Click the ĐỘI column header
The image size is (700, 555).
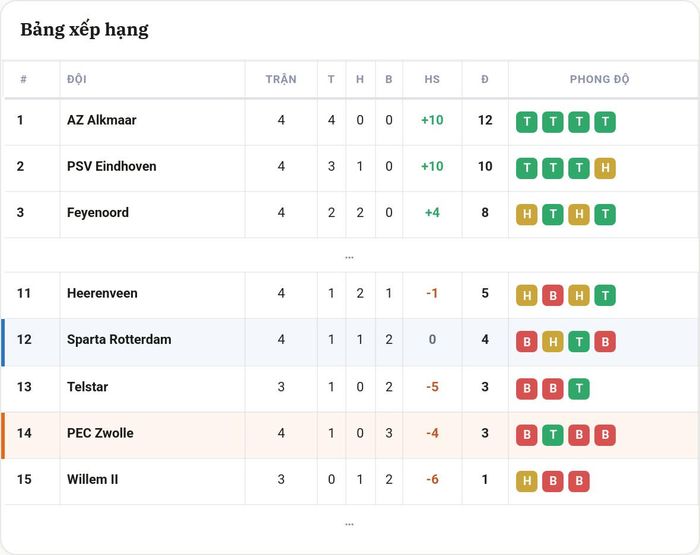[76, 79]
